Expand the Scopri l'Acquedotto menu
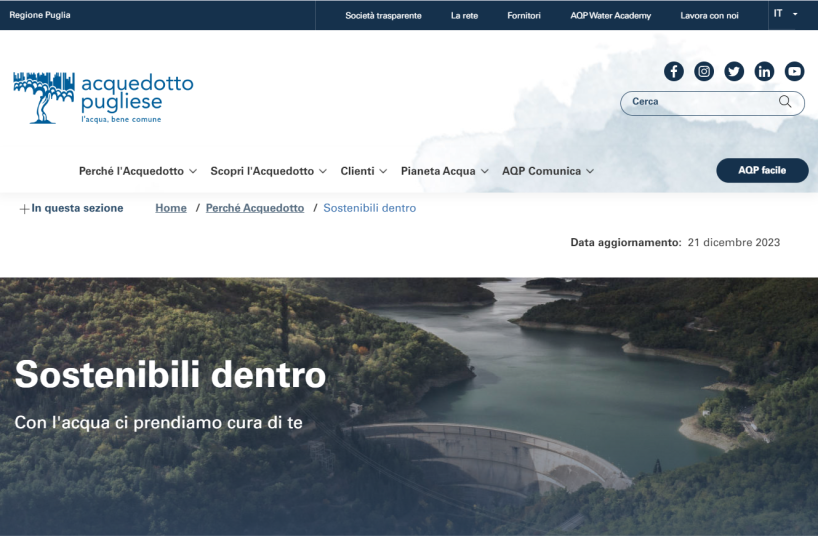 click(268, 171)
